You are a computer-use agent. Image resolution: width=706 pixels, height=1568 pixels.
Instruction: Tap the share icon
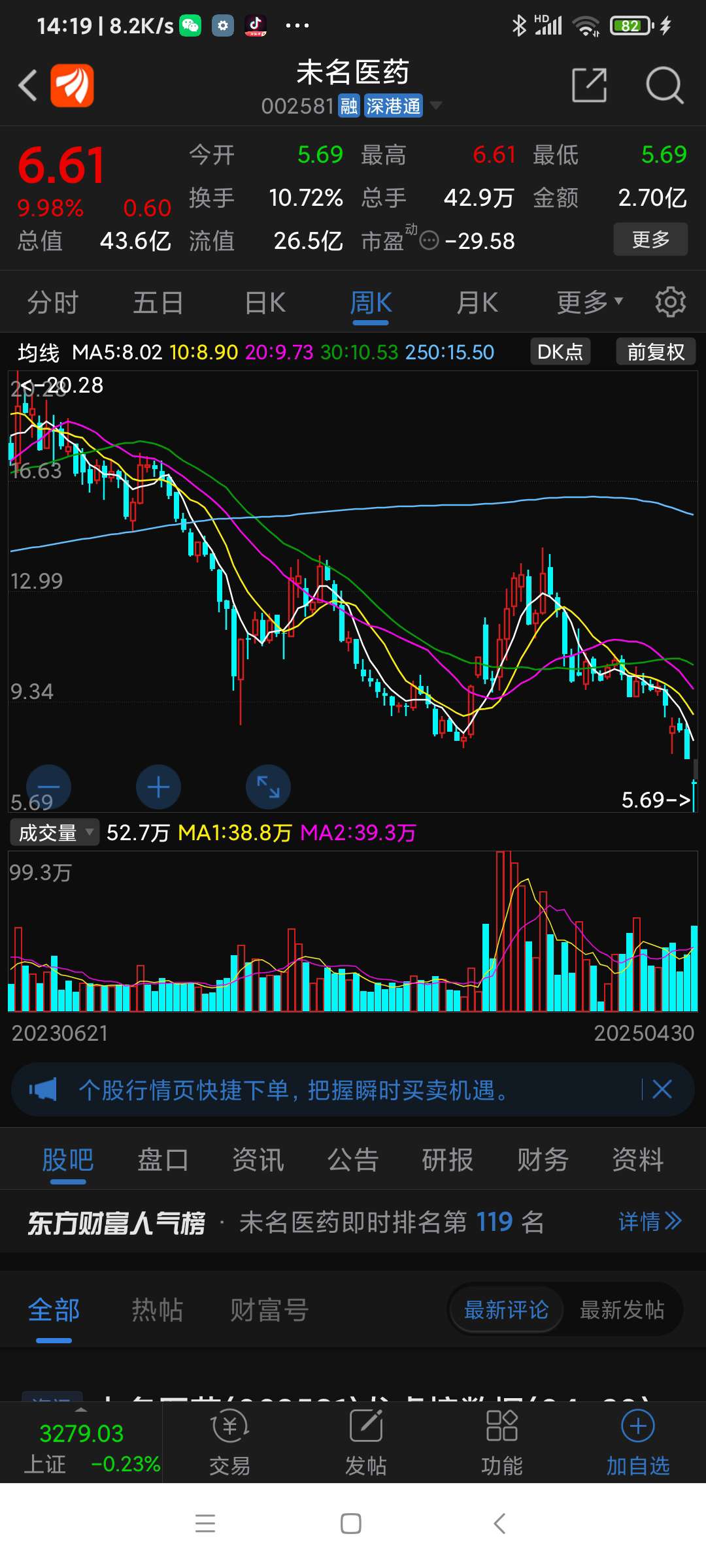coord(589,85)
